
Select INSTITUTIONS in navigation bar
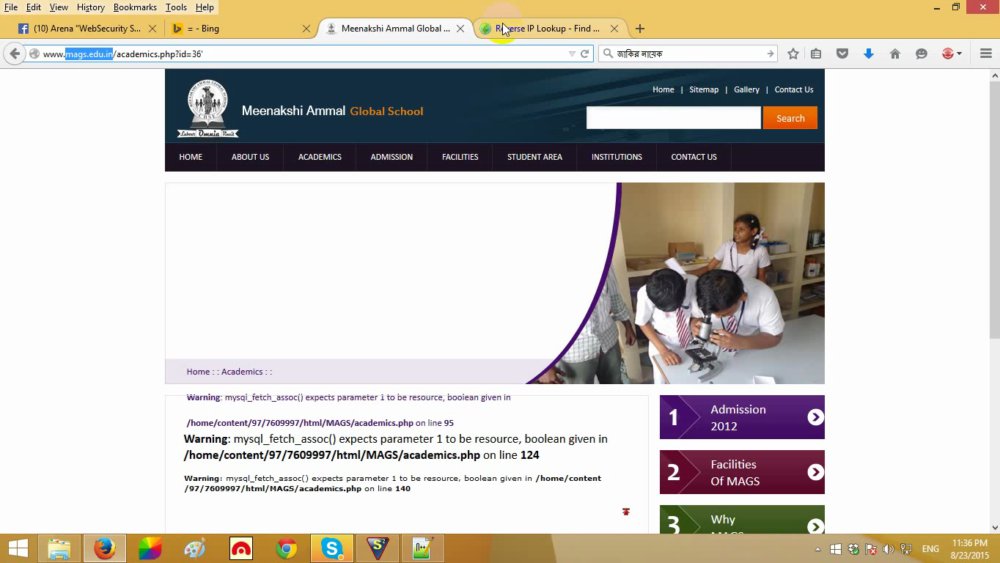click(617, 157)
